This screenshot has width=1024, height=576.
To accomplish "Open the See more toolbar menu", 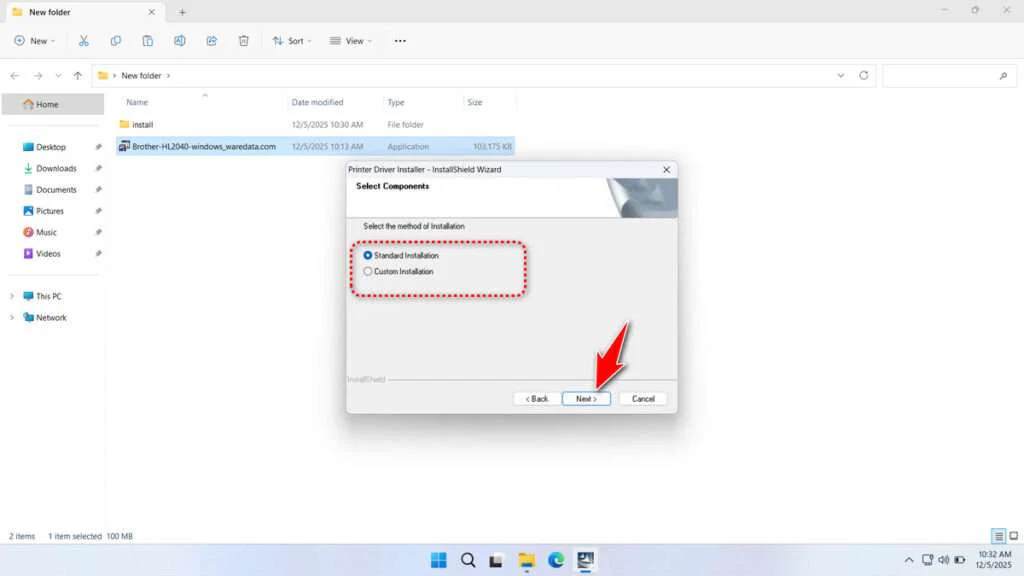I will click(399, 40).
